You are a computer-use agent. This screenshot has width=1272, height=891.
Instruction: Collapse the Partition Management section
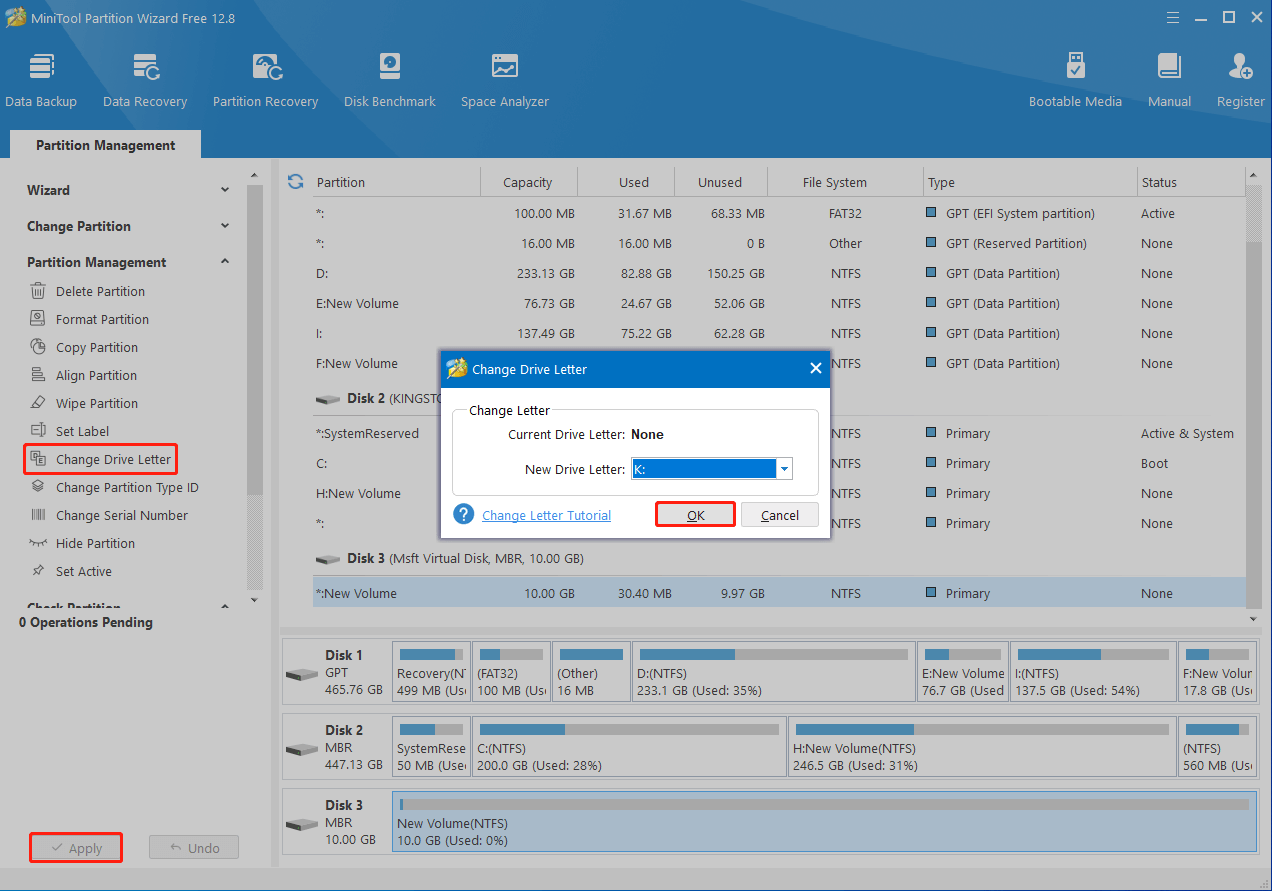click(225, 261)
